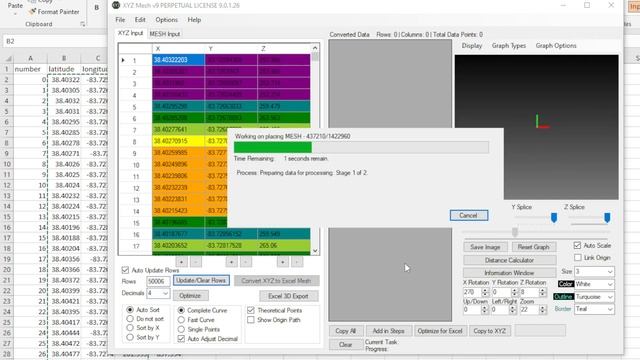Click the Add in Steps button

click(388, 331)
